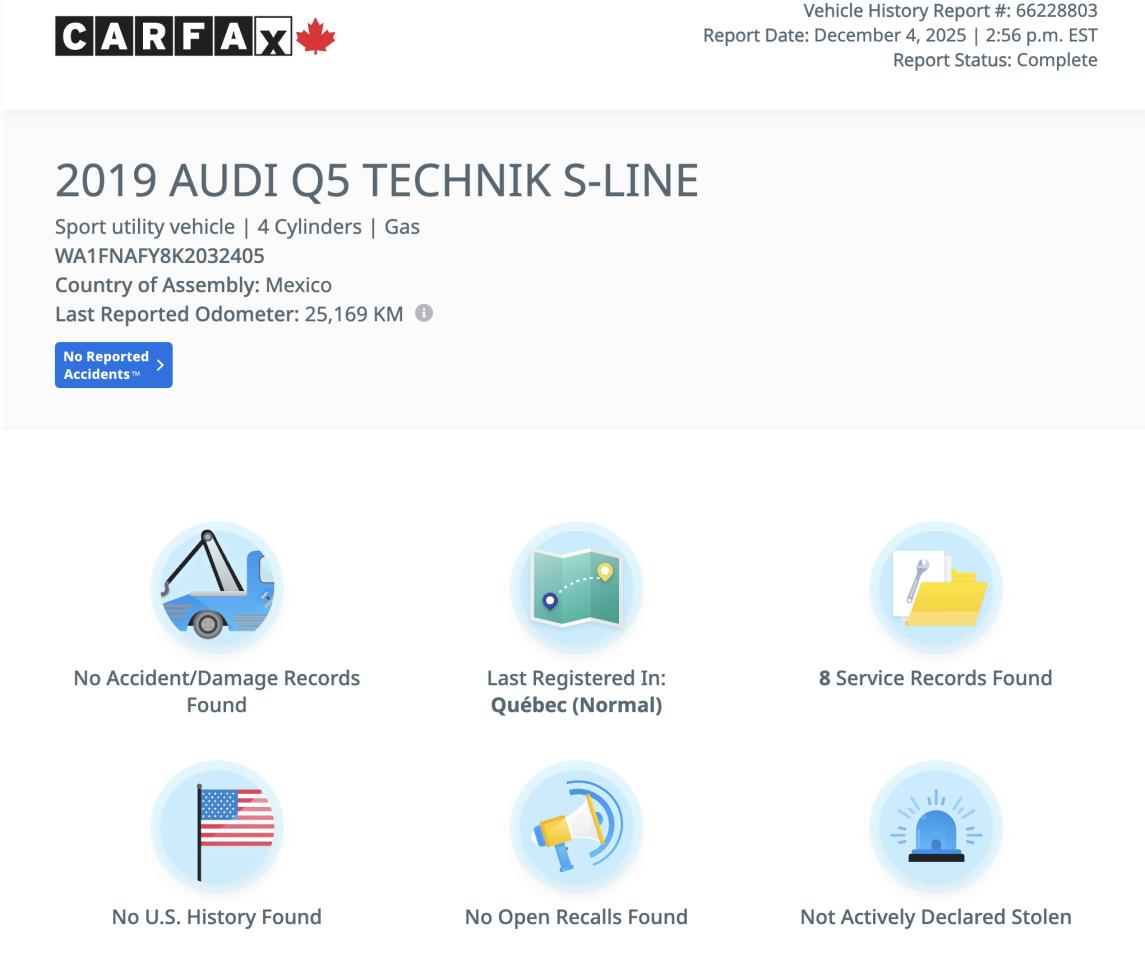Click the stolen status siren icon
The height and width of the screenshot is (960, 1145).
point(936,827)
